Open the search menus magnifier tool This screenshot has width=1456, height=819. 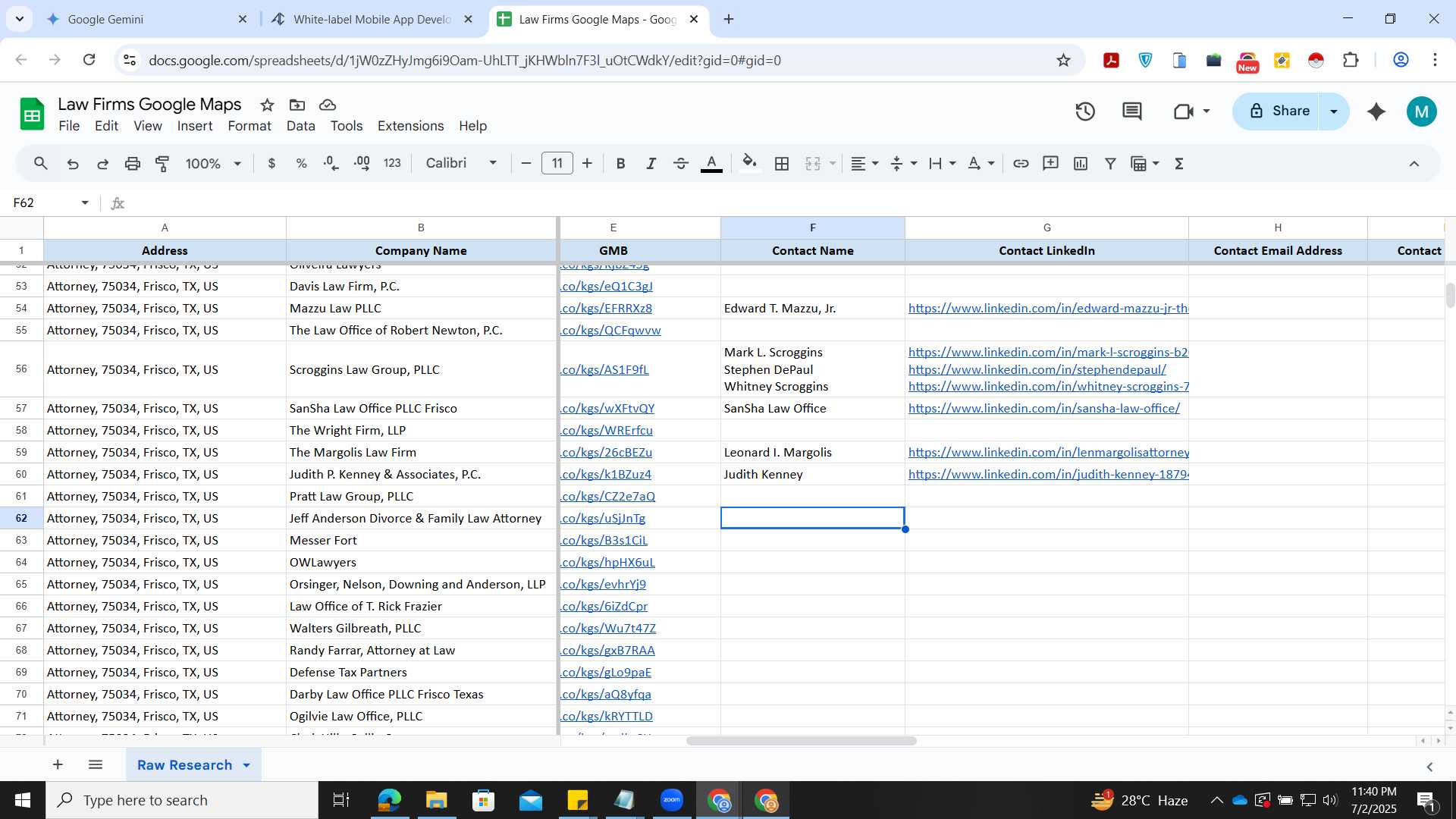click(x=41, y=163)
